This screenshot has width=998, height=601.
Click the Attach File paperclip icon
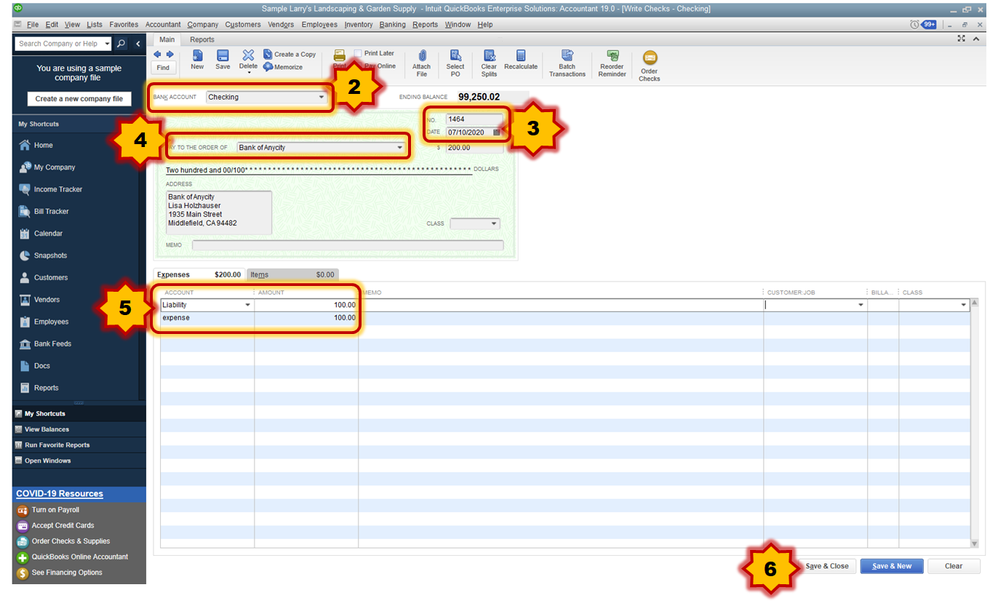pyautogui.click(x=422, y=55)
